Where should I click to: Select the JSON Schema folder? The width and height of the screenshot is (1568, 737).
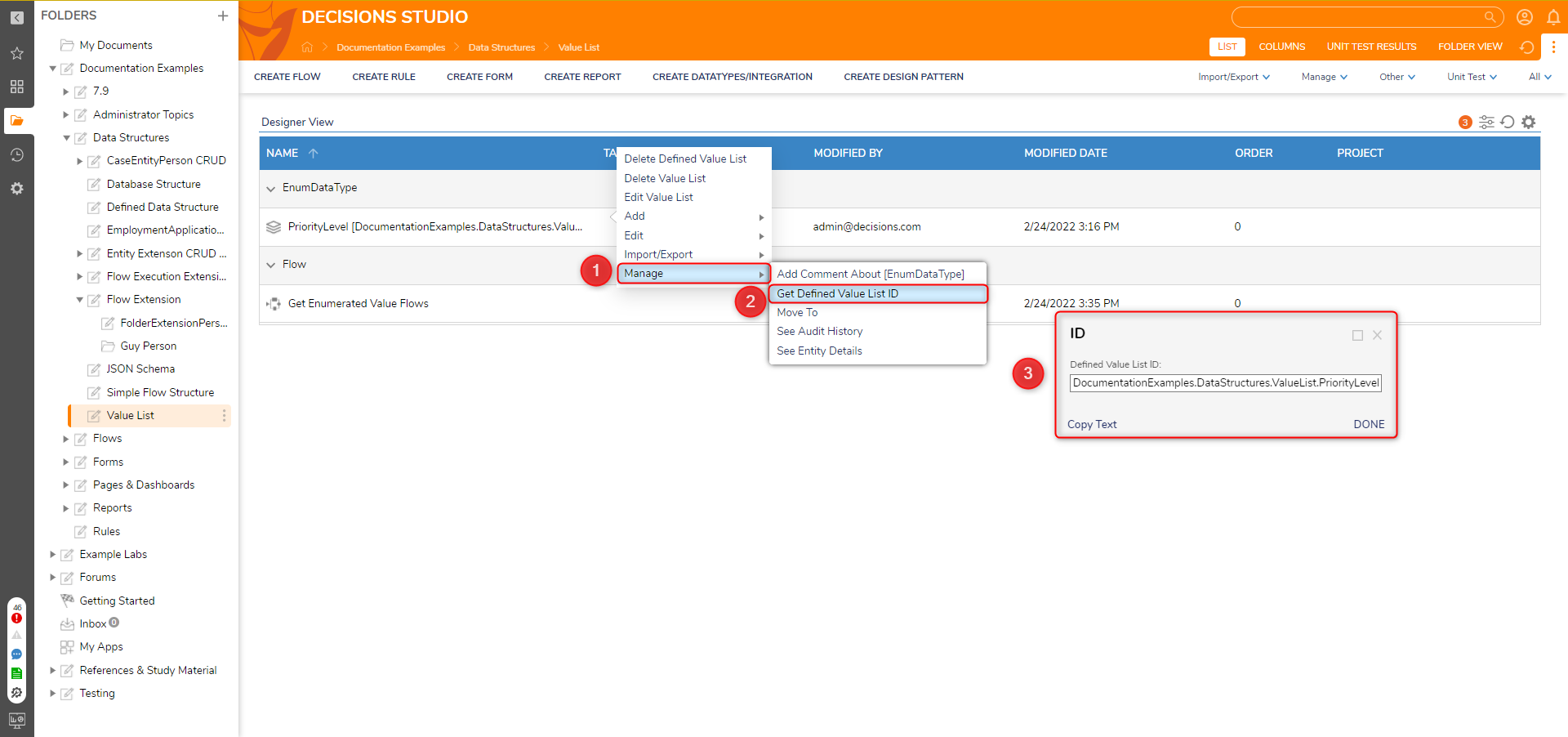[140, 369]
